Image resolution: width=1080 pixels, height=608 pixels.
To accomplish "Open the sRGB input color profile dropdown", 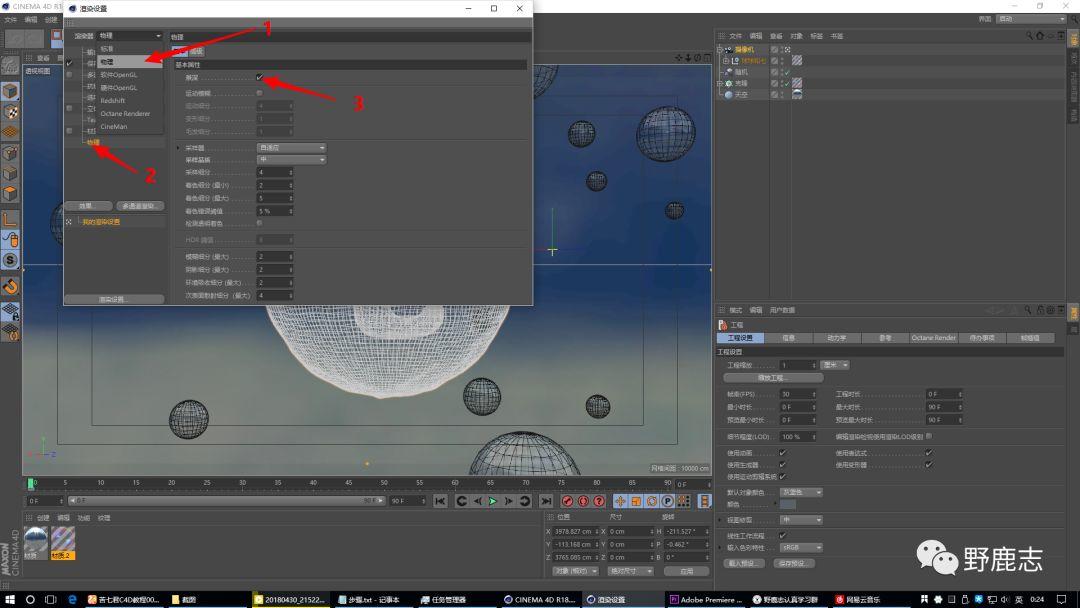I will (802, 548).
